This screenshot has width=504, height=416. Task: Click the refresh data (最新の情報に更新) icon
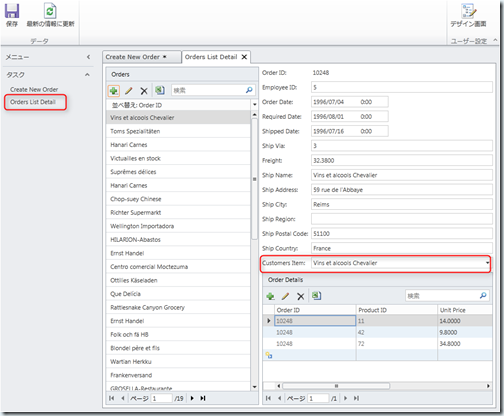(50, 11)
